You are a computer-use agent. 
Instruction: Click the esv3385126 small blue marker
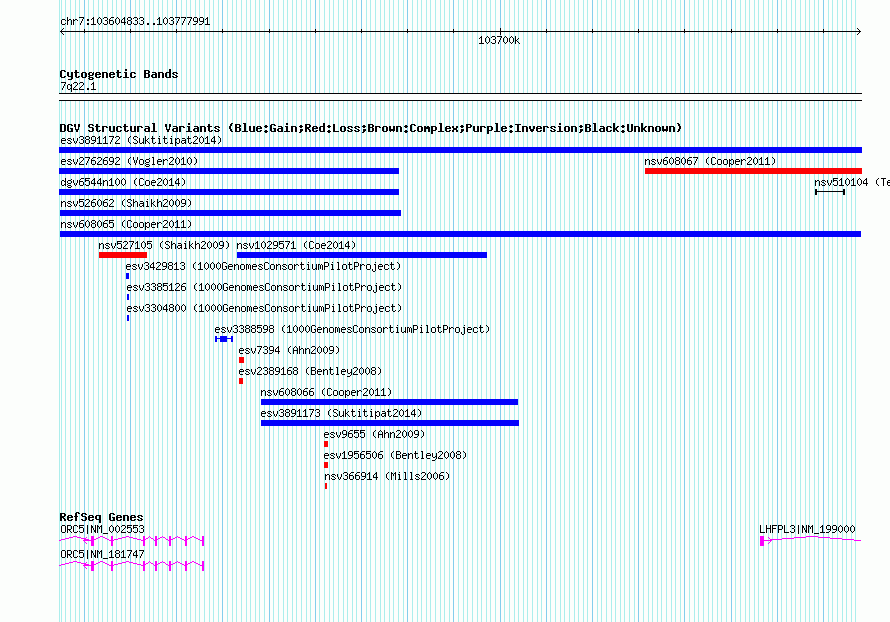(128, 297)
